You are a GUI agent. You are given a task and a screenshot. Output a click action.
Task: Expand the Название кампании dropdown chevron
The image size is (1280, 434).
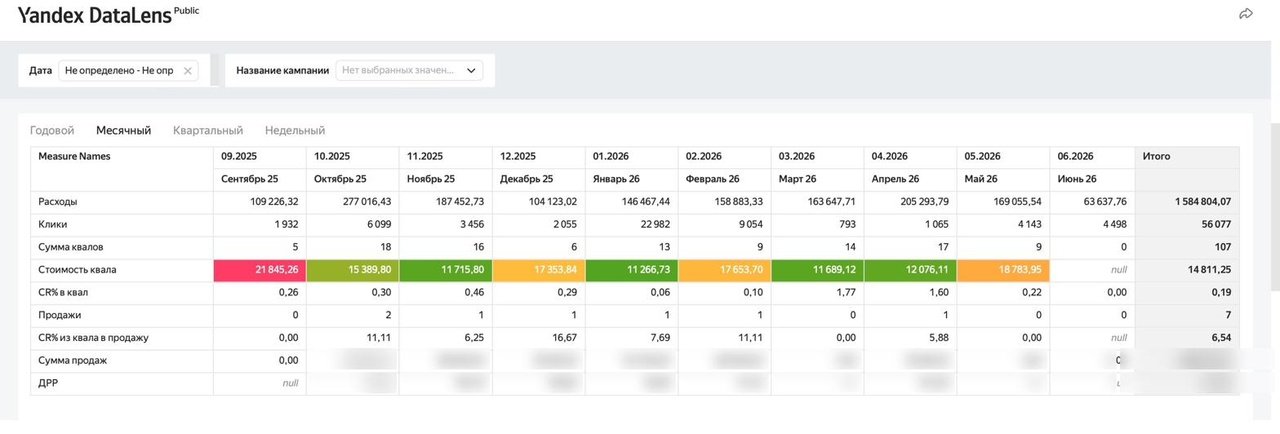472,71
